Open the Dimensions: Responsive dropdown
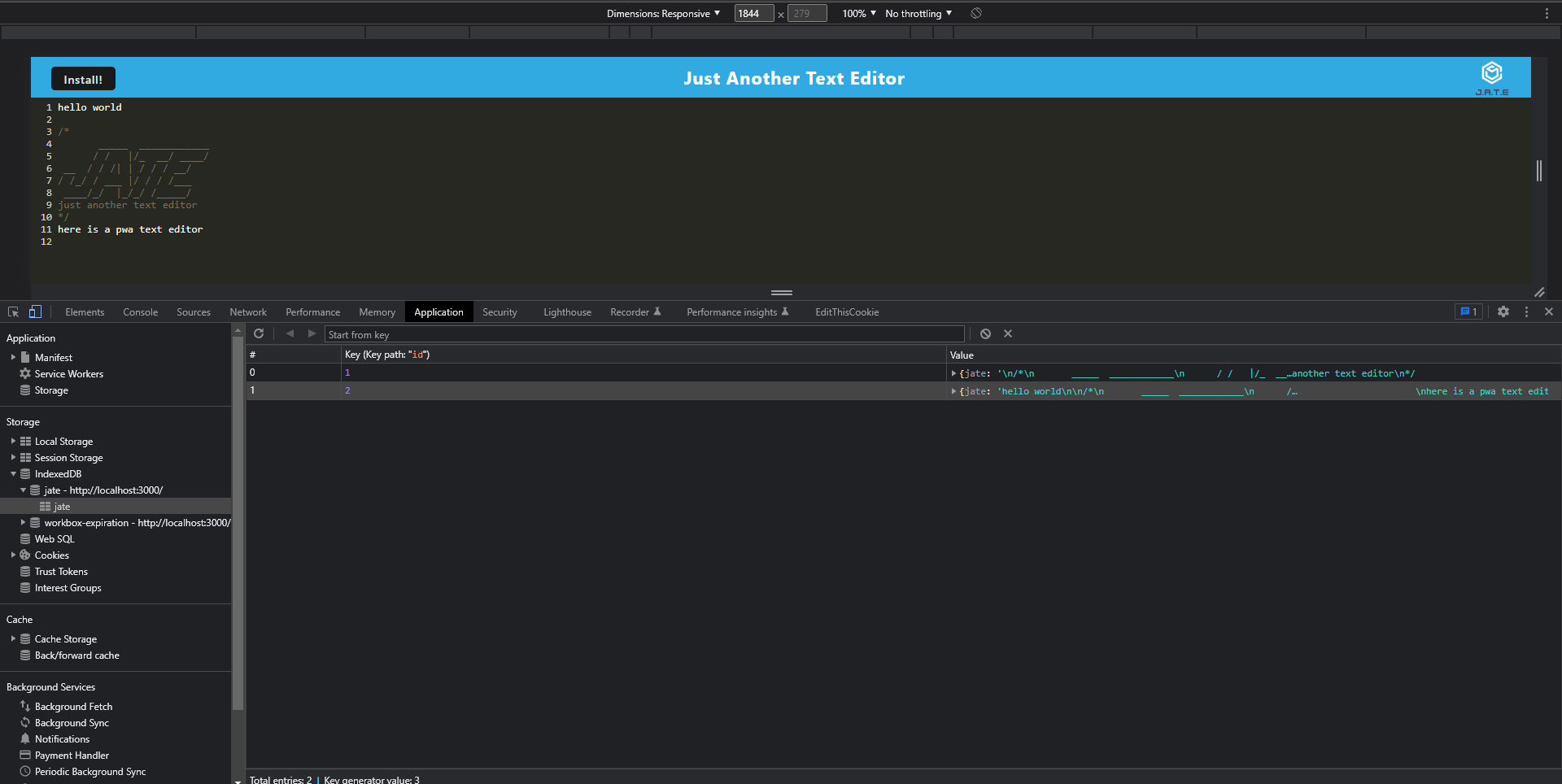 (663, 13)
